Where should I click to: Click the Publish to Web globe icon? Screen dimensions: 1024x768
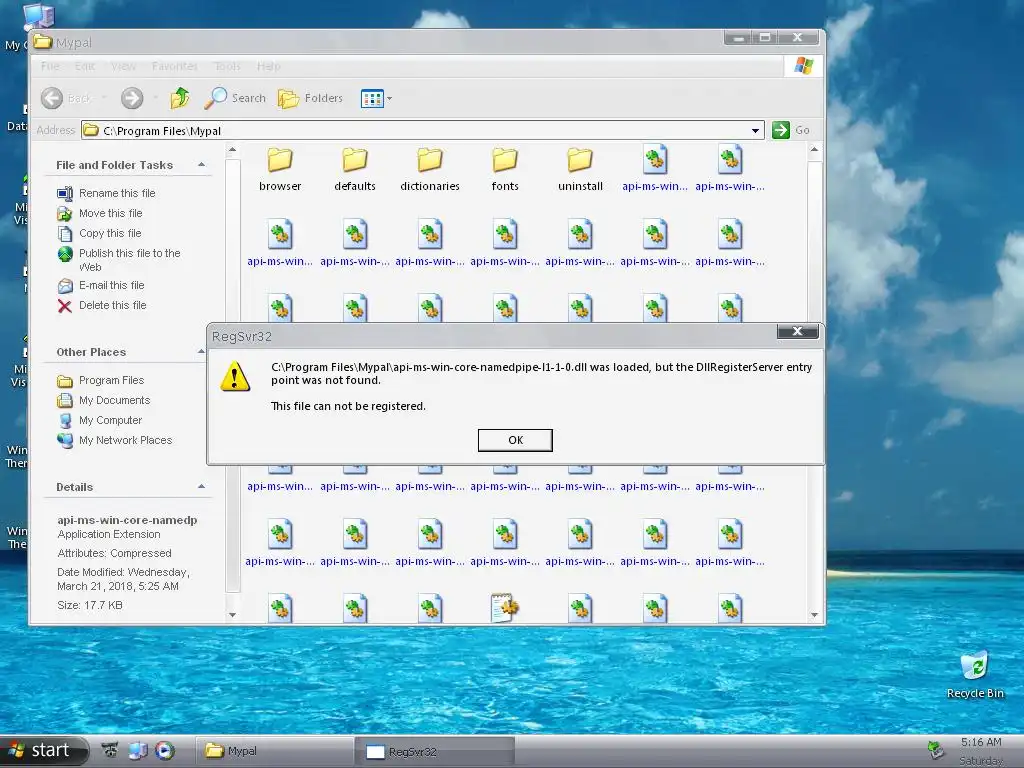(x=65, y=254)
